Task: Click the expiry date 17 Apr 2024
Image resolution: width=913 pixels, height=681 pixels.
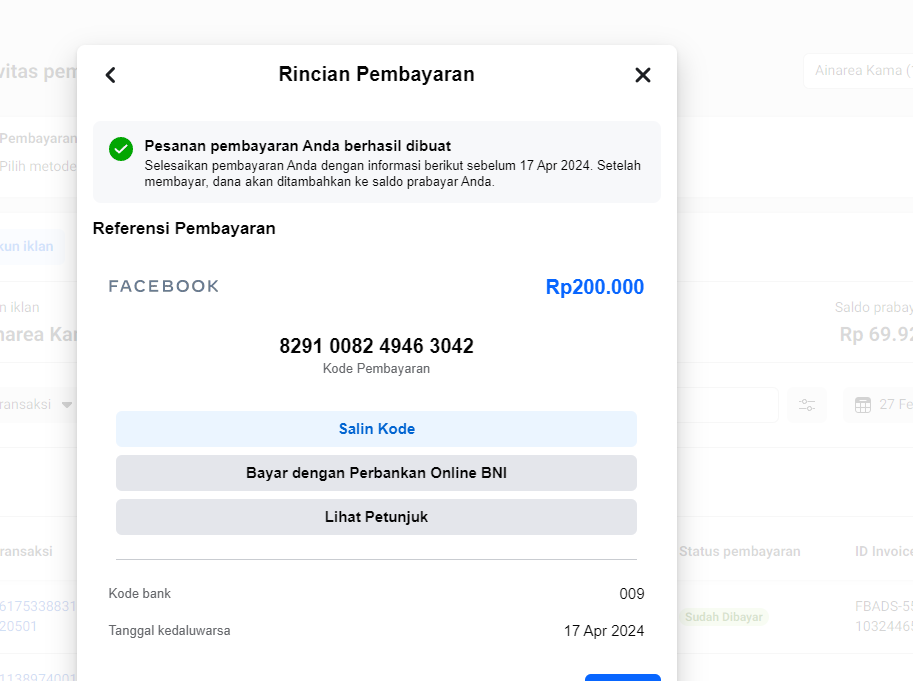Action: [604, 631]
